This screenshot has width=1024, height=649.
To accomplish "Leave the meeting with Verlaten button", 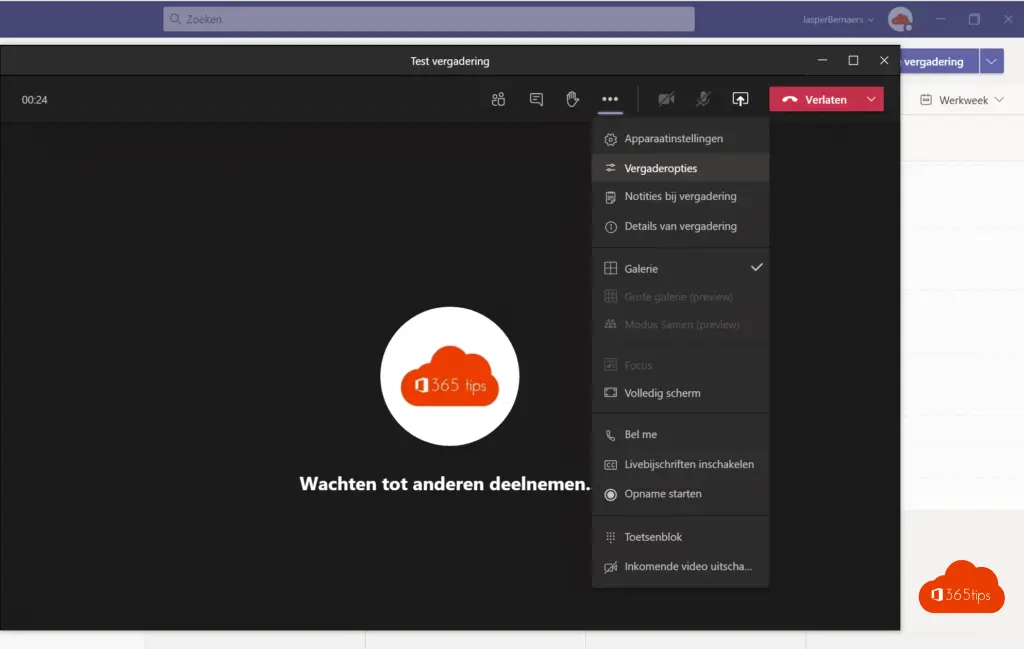I will (x=814, y=99).
